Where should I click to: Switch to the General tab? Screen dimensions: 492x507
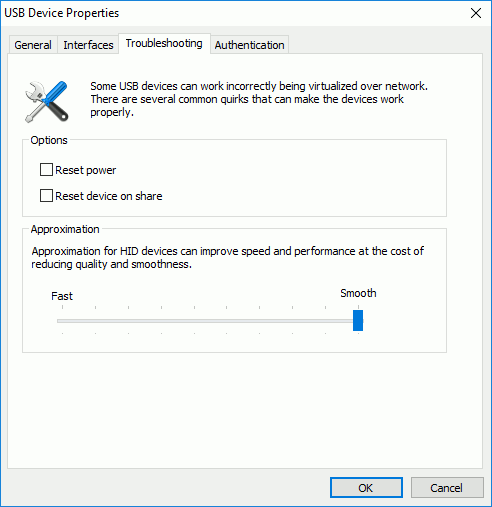(33, 45)
